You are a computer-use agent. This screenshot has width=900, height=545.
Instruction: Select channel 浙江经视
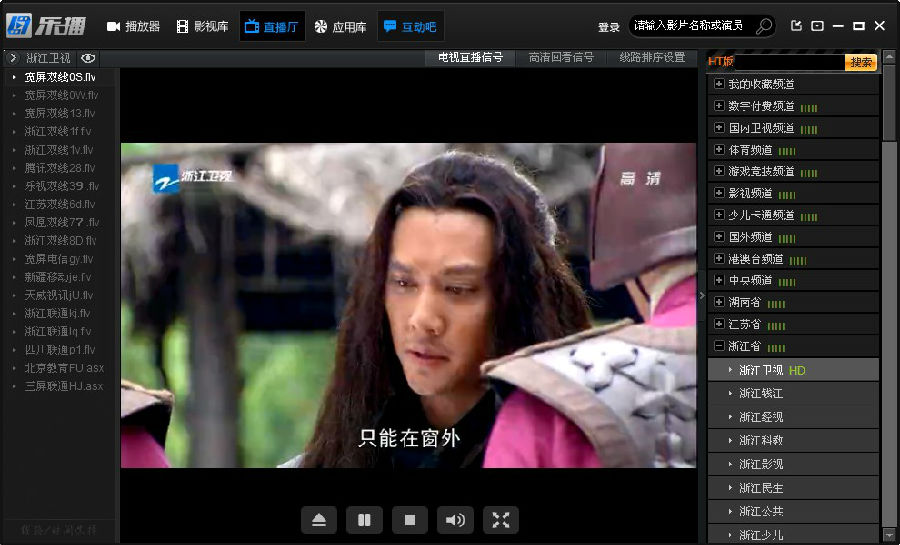(x=793, y=417)
